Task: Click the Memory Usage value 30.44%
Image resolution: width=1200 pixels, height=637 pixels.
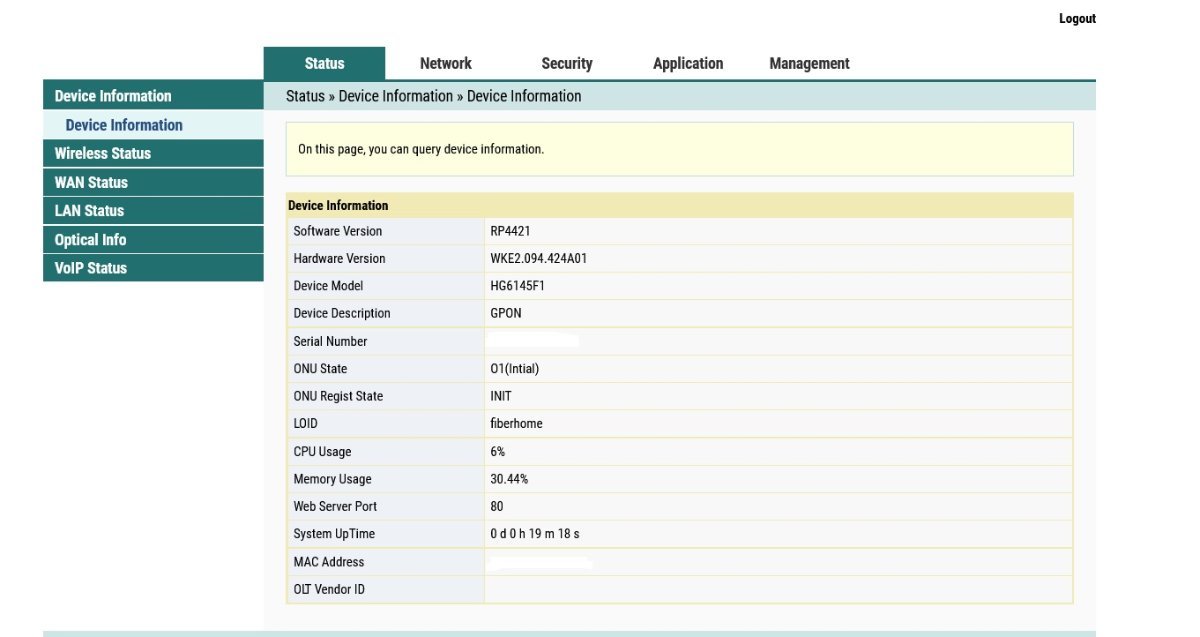Action: point(509,479)
